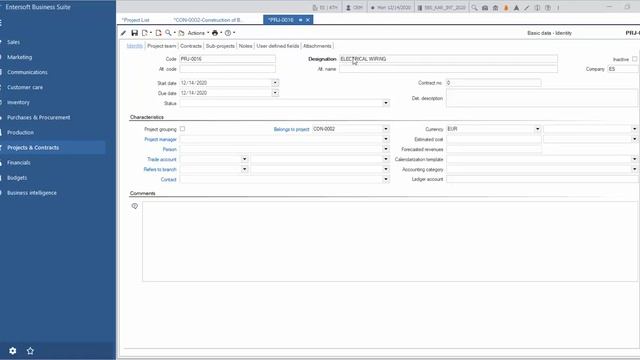Click the Contact link label
This screenshot has width=640, height=360.
(169, 180)
